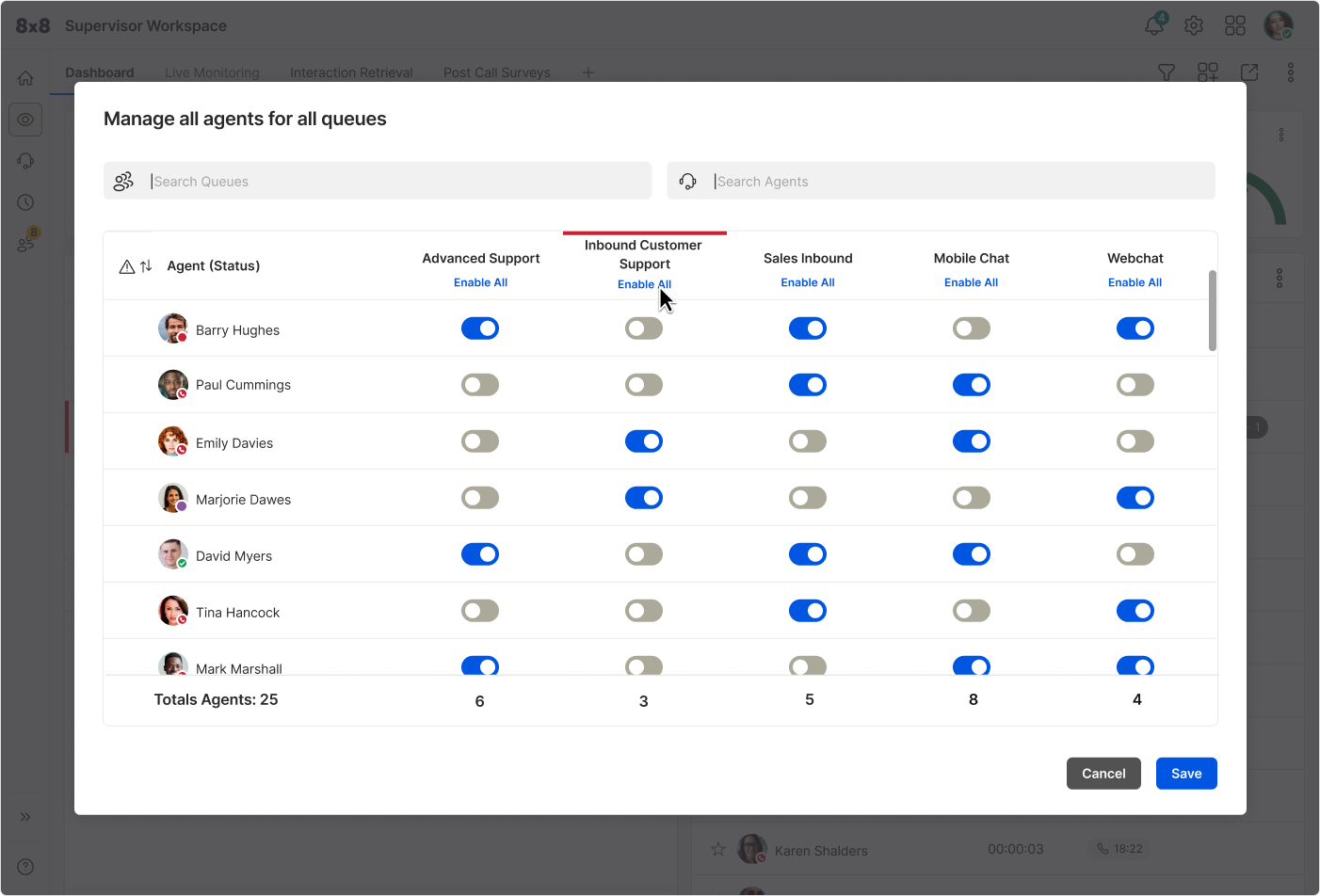
Task: Click the agent table vertical scrollbar
Action: (x=1212, y=311)
